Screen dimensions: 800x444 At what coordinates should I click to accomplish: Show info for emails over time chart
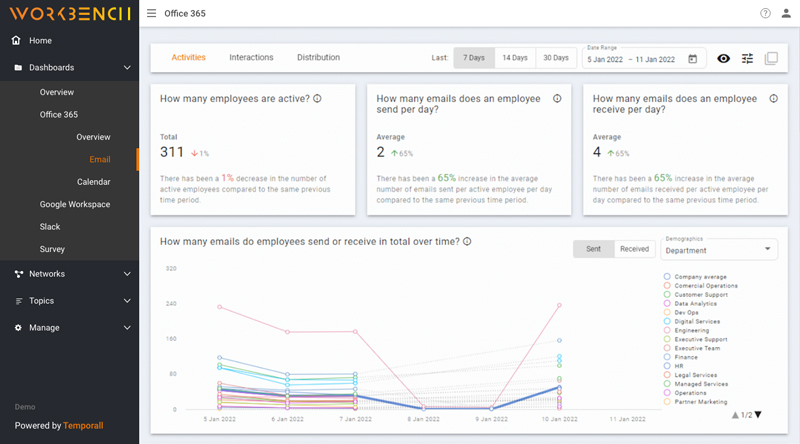pyautogui.click(x=467, y=241)
